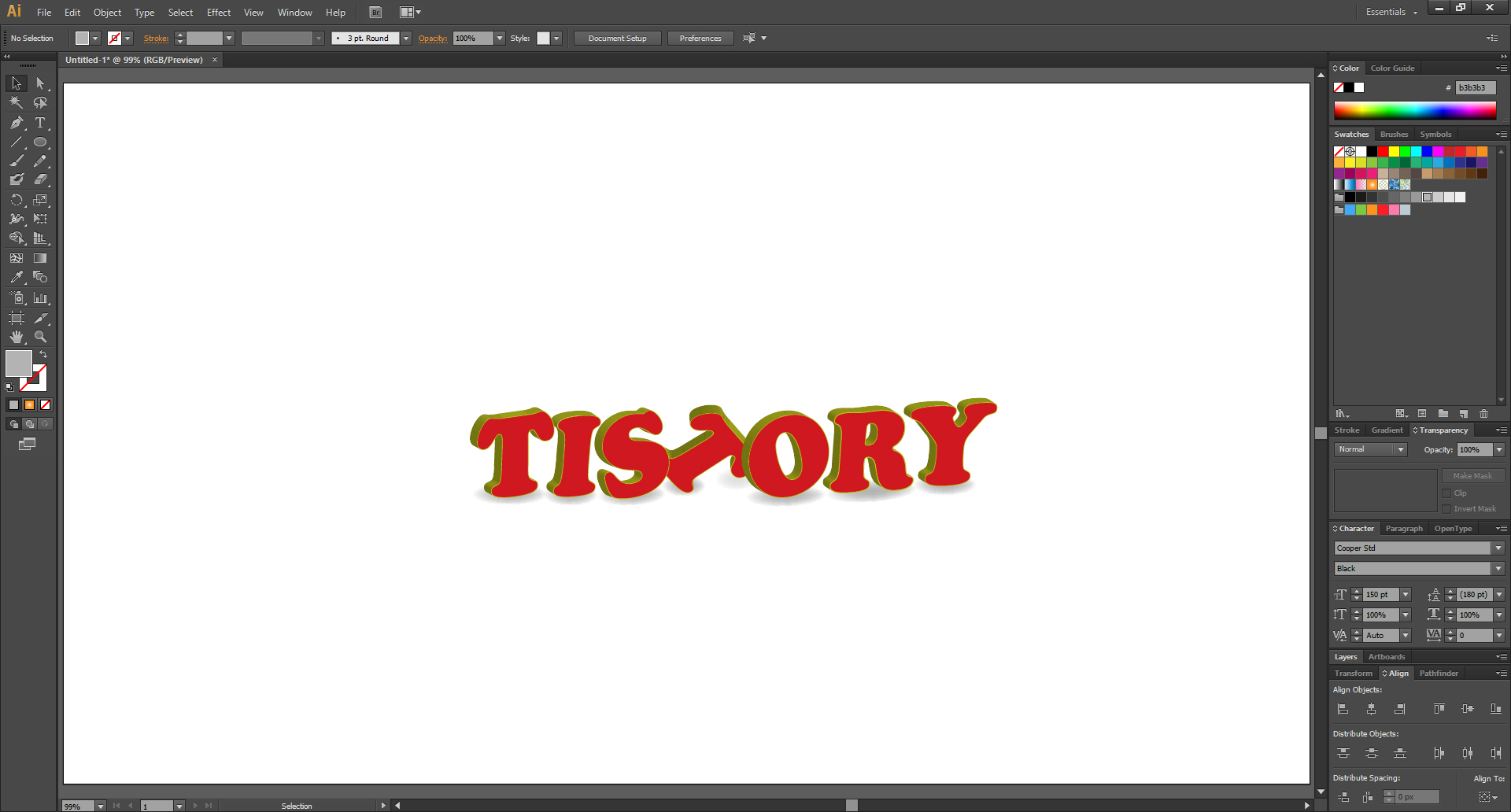Switch to the Color Guide tab

(x=1392, y=68)
